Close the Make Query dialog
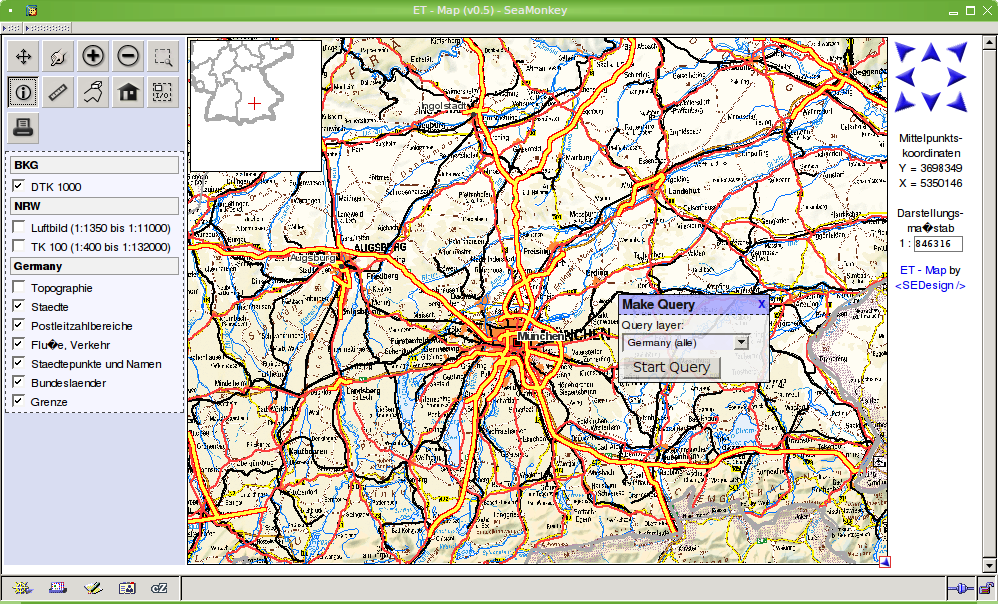 tap(761, 304)
